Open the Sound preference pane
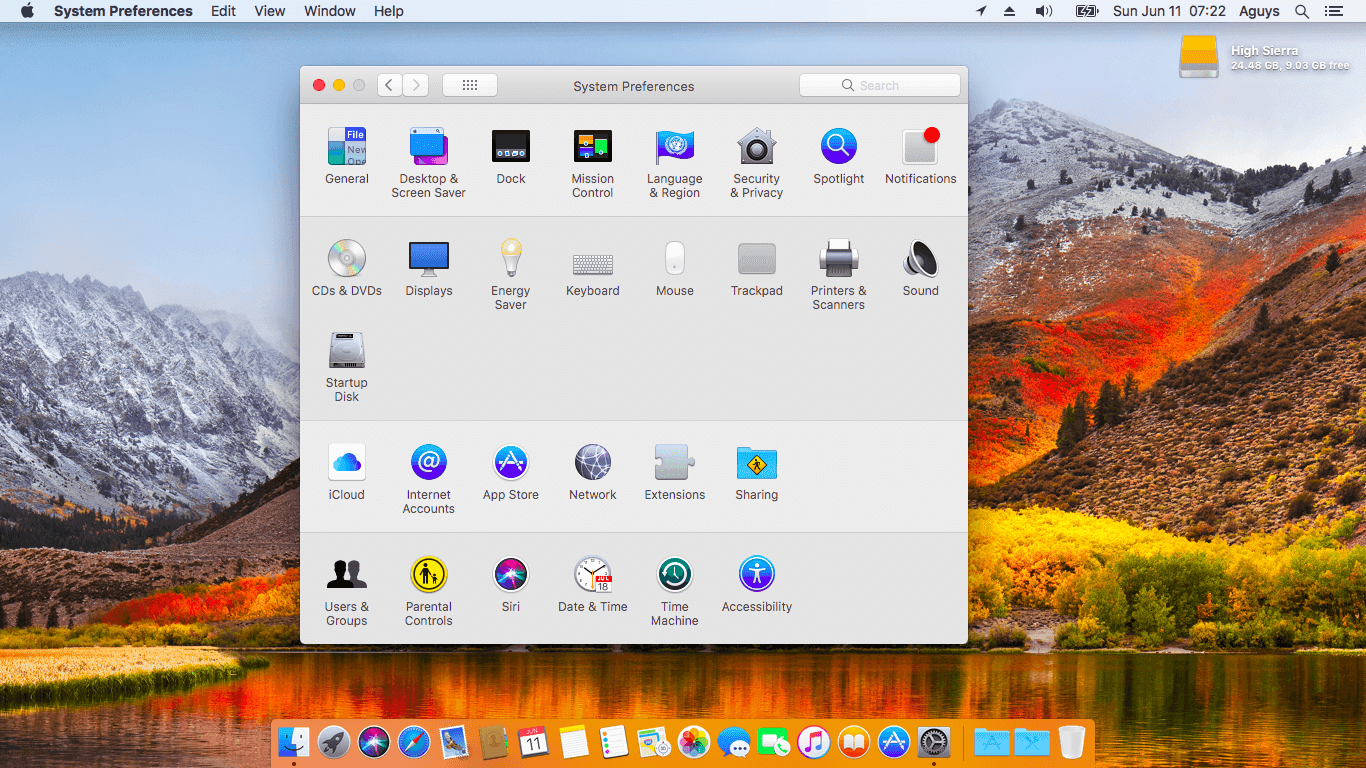This screenshot has width=1366, height=768. click(x=921, y=268)
